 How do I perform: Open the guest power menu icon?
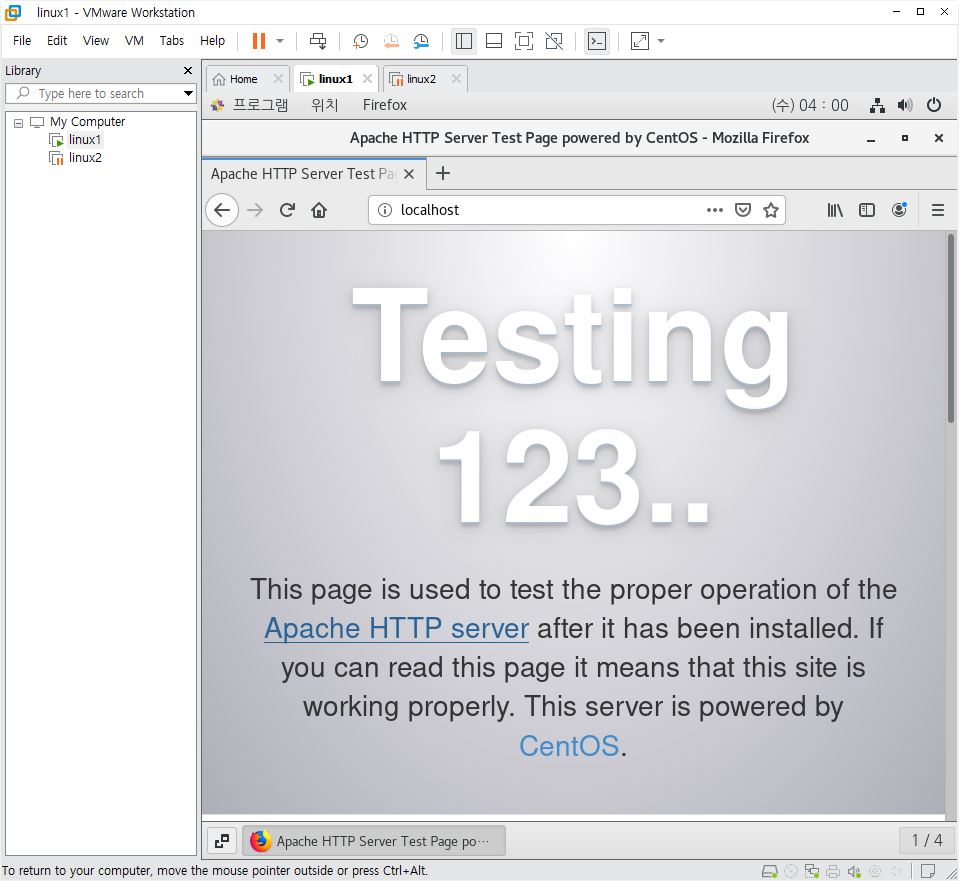click(x=934, y=105)
